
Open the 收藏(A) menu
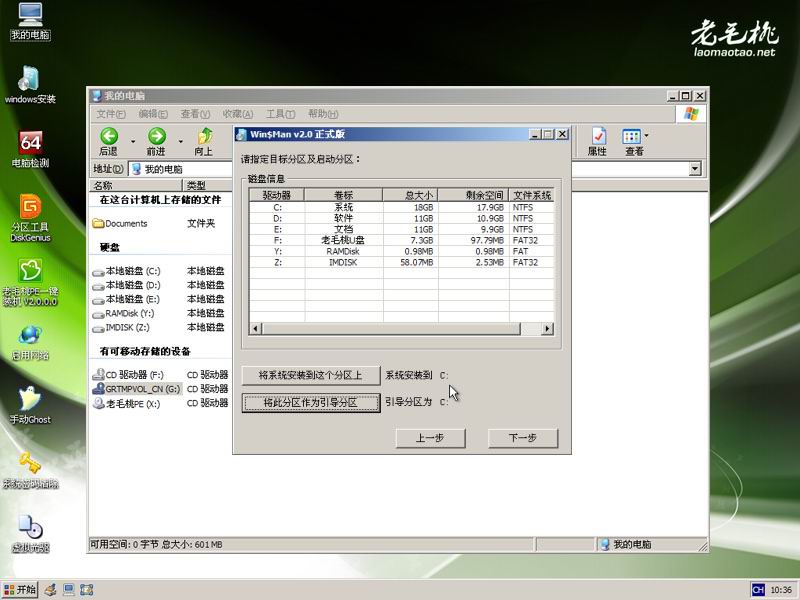pos(238,114)
